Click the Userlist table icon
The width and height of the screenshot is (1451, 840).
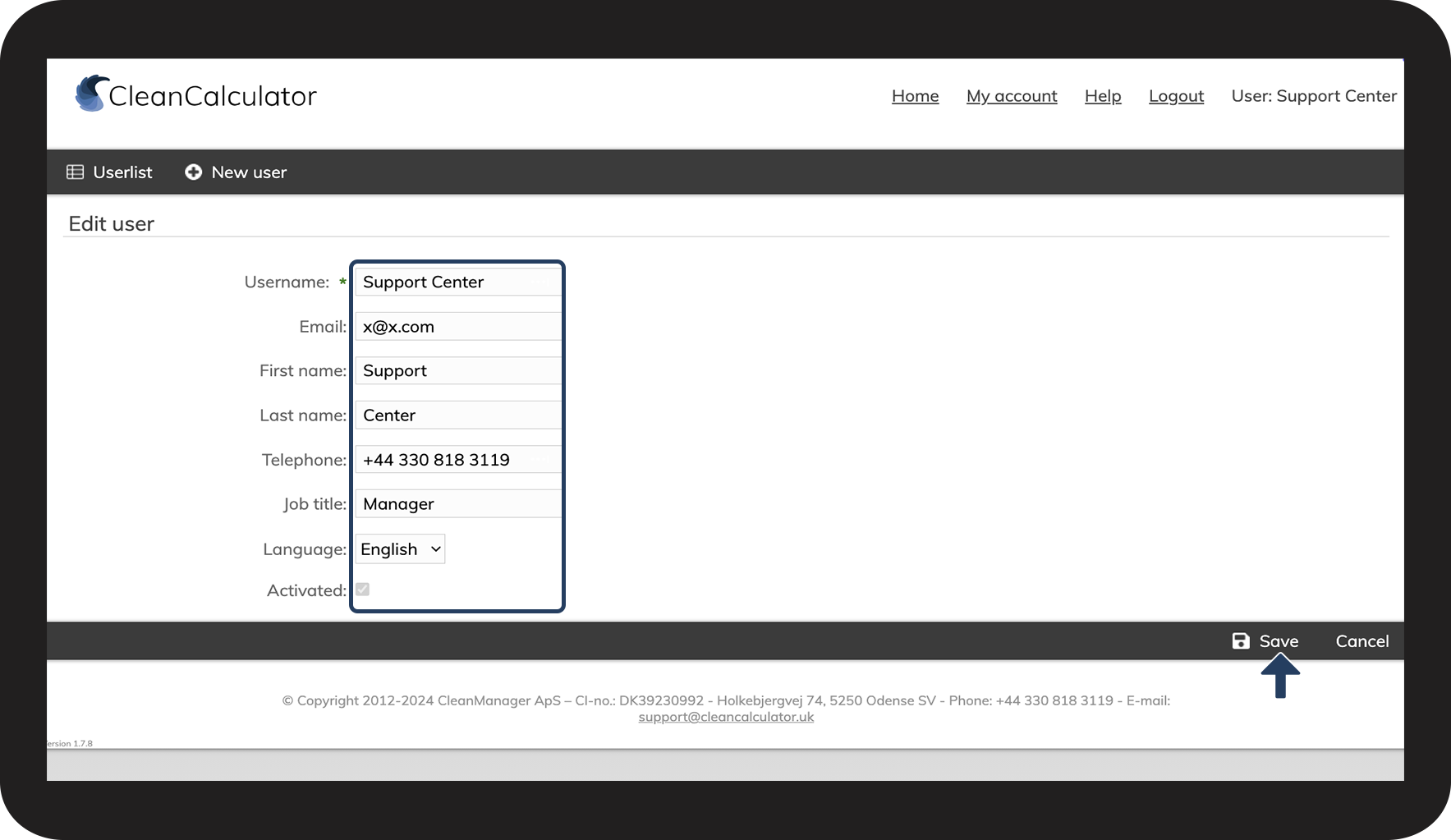coord(75,172)
